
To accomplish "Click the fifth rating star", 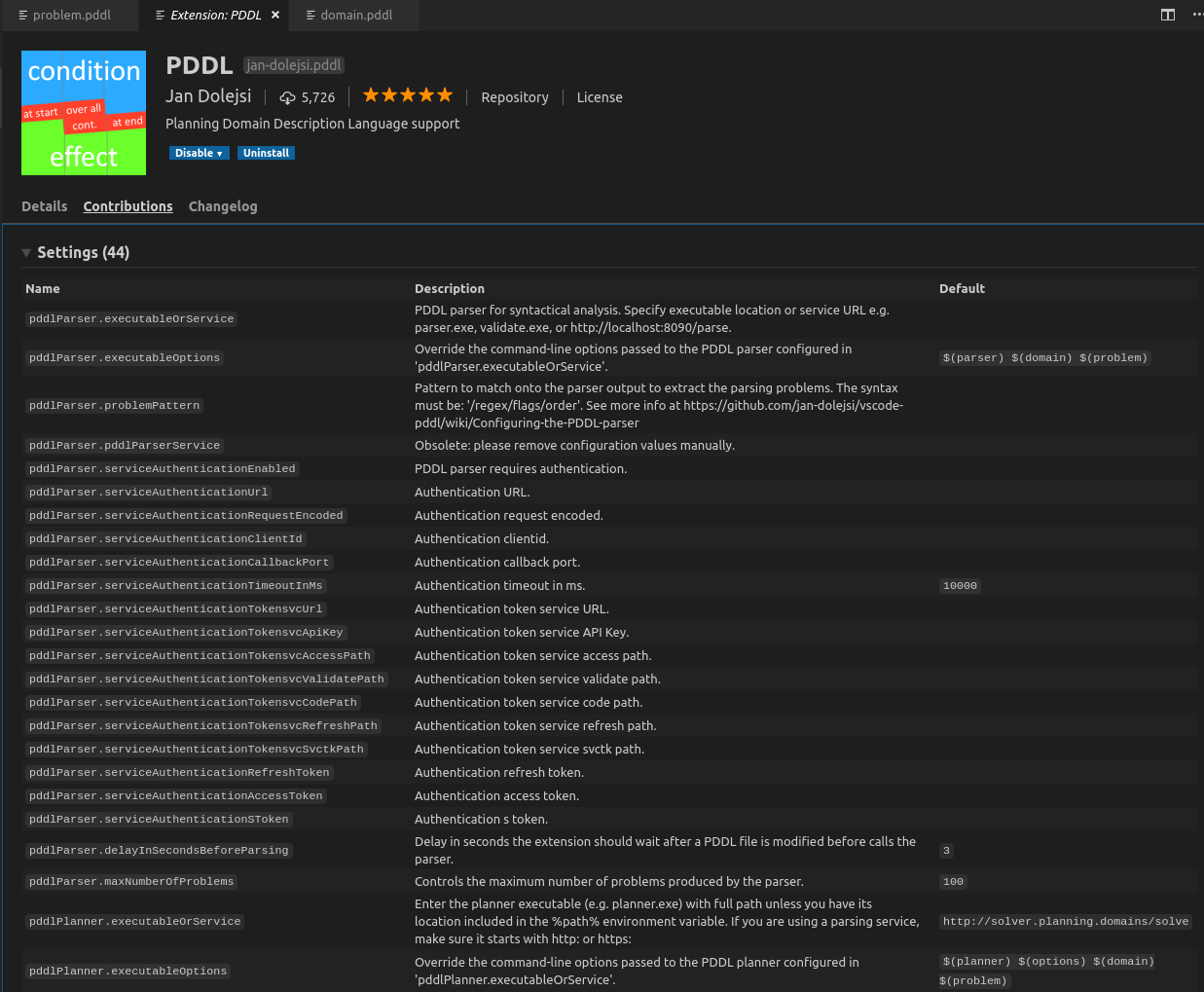I will pyautogui.click(x=444, y=95).
